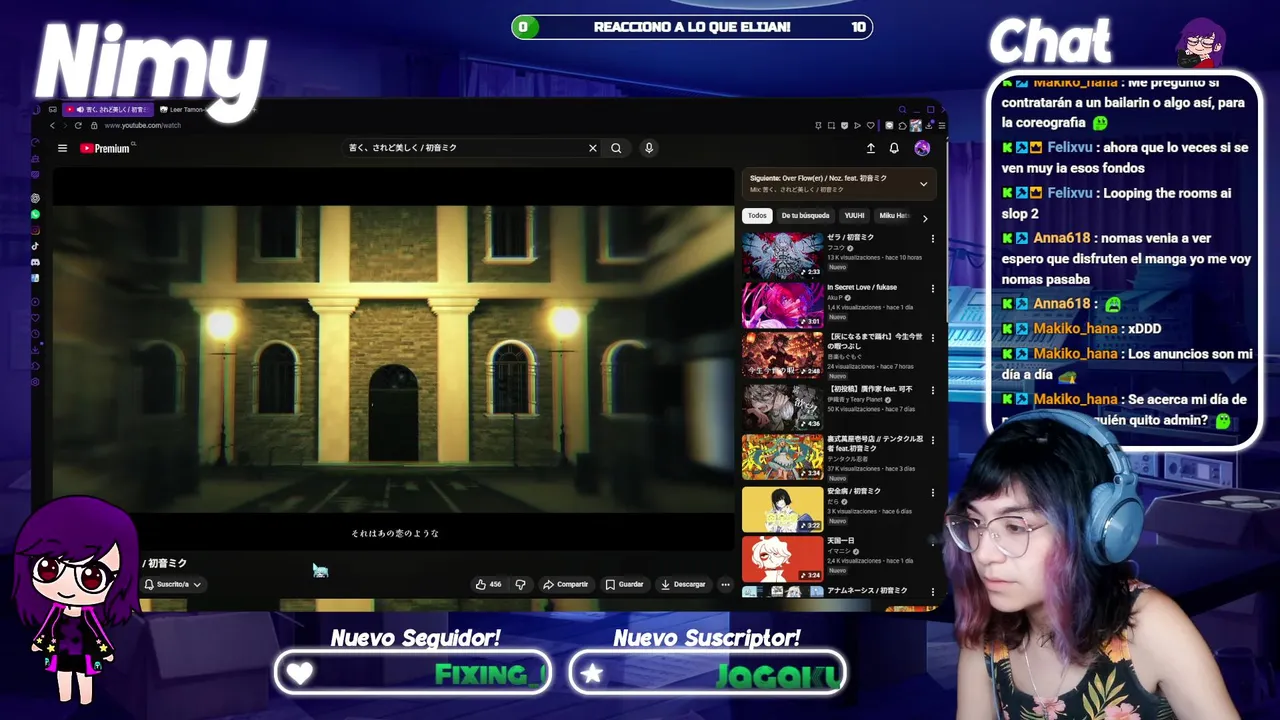Open the YouTube upload/create icon
The image size is (1280, 720).
(x=870, y=148)
